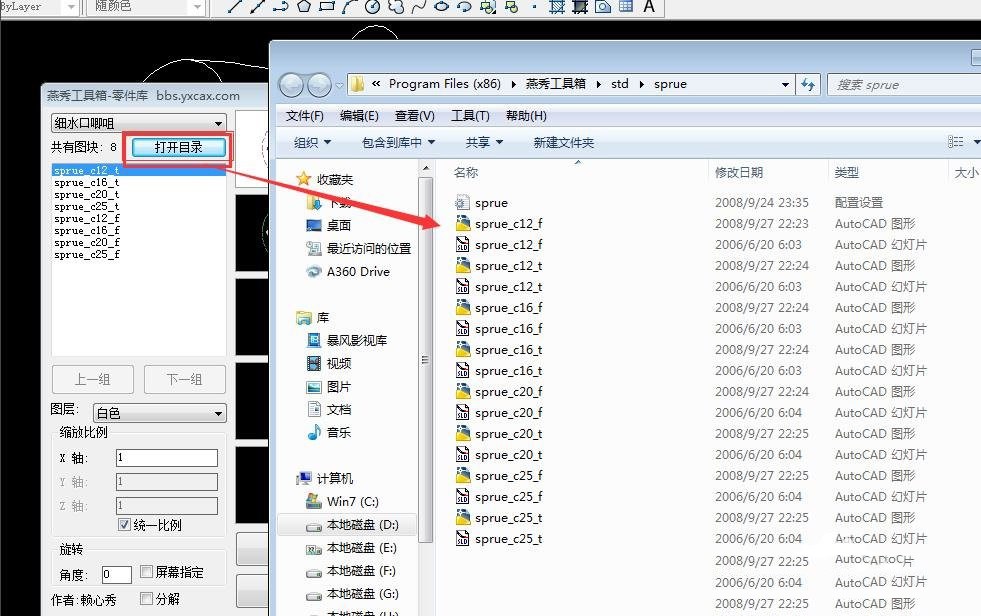Enable the 分解 checkbox
Screen dimensions: 981x616
point(146,598)
